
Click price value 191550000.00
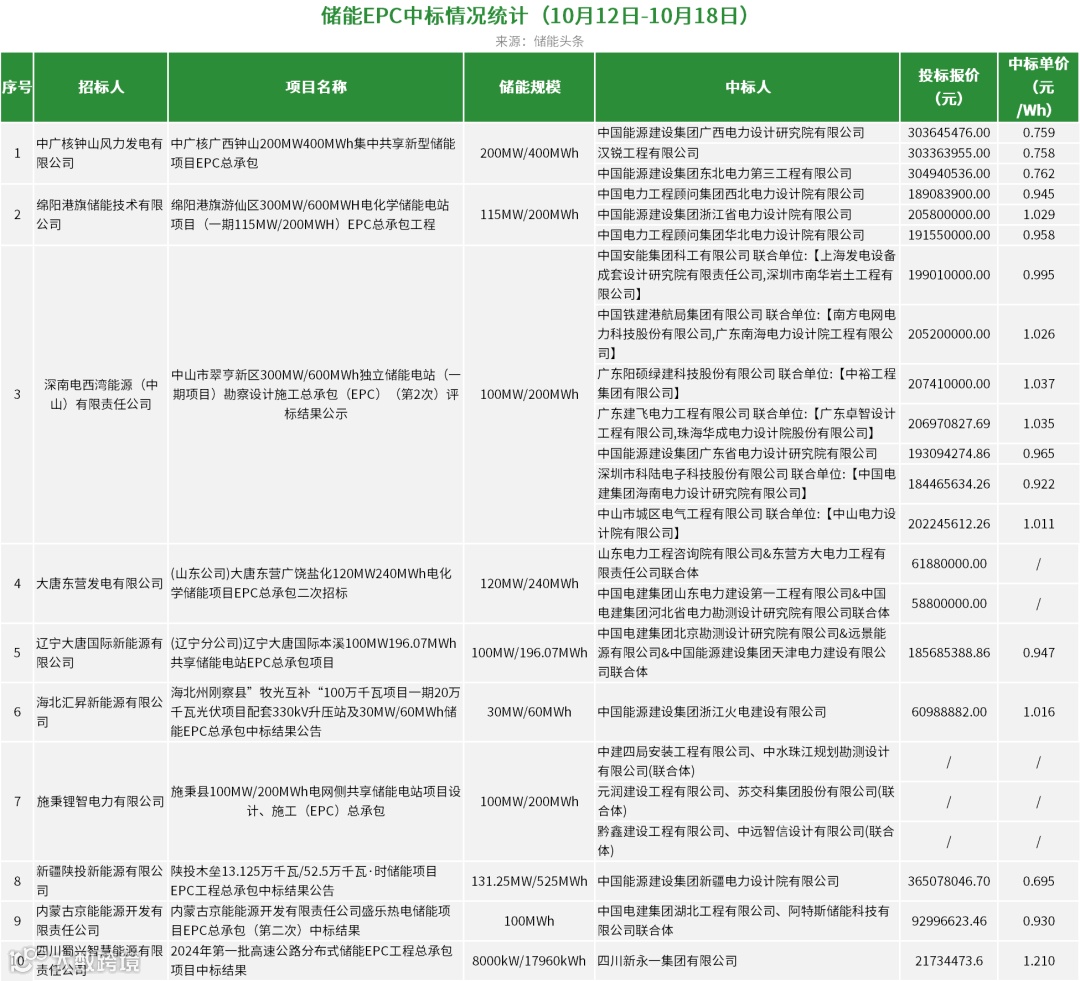(948, 235)
